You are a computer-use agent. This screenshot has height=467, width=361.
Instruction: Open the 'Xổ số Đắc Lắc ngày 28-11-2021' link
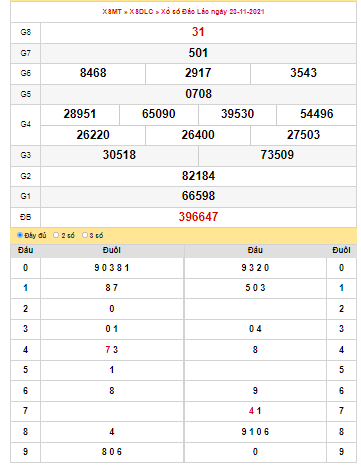[x=213, y=12]
